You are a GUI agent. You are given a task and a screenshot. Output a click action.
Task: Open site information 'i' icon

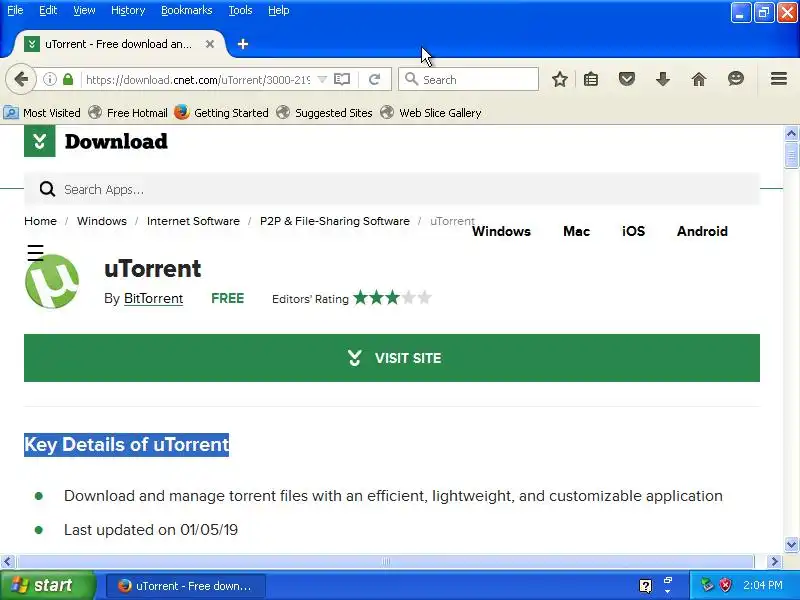(x=49, y=79)
